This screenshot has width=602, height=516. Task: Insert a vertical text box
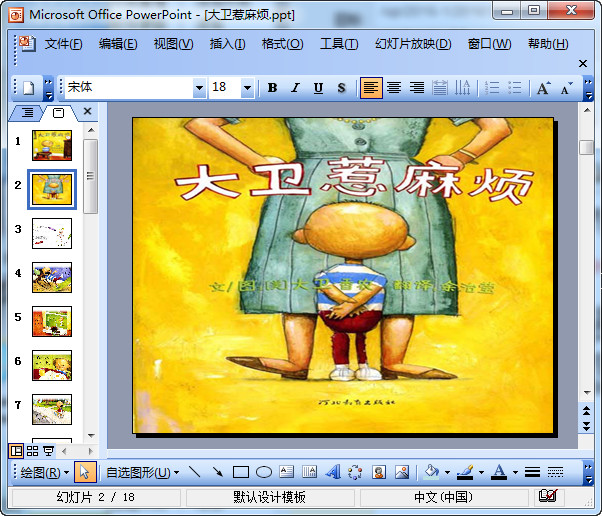coord(309,472)
